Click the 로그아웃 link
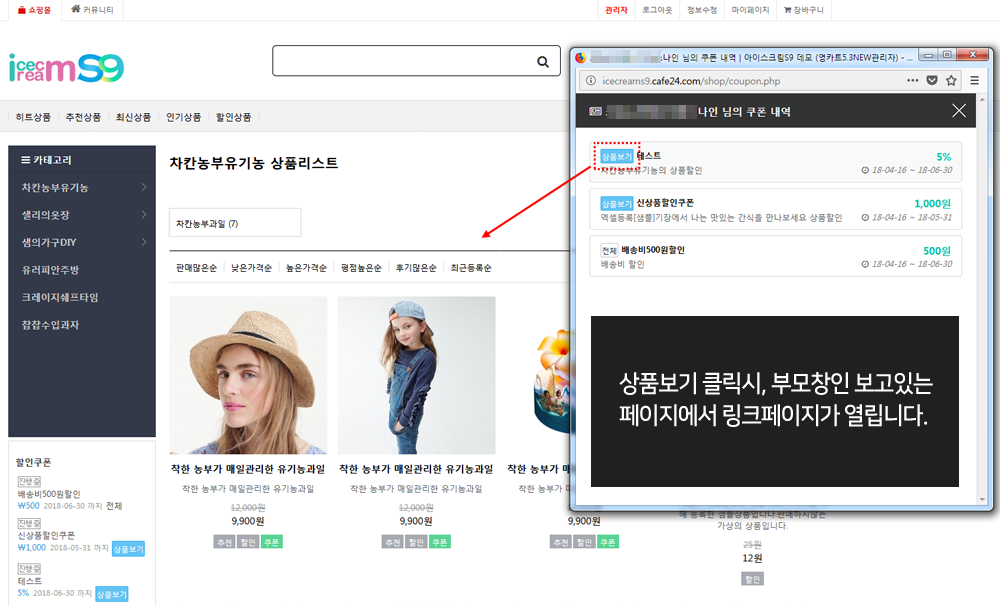Screen dimensions: 1000x606 tap(658, 10)
